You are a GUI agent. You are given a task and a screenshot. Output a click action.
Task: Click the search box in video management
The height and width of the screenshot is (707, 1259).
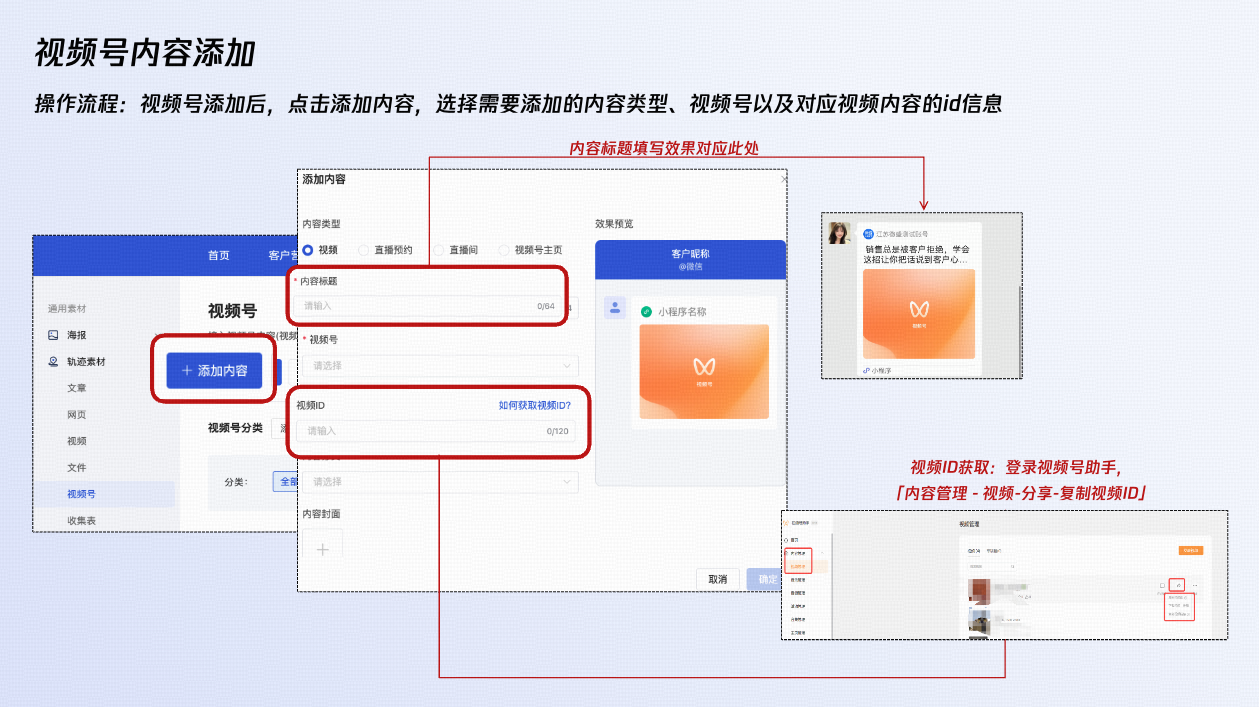[x=992, y=566]
